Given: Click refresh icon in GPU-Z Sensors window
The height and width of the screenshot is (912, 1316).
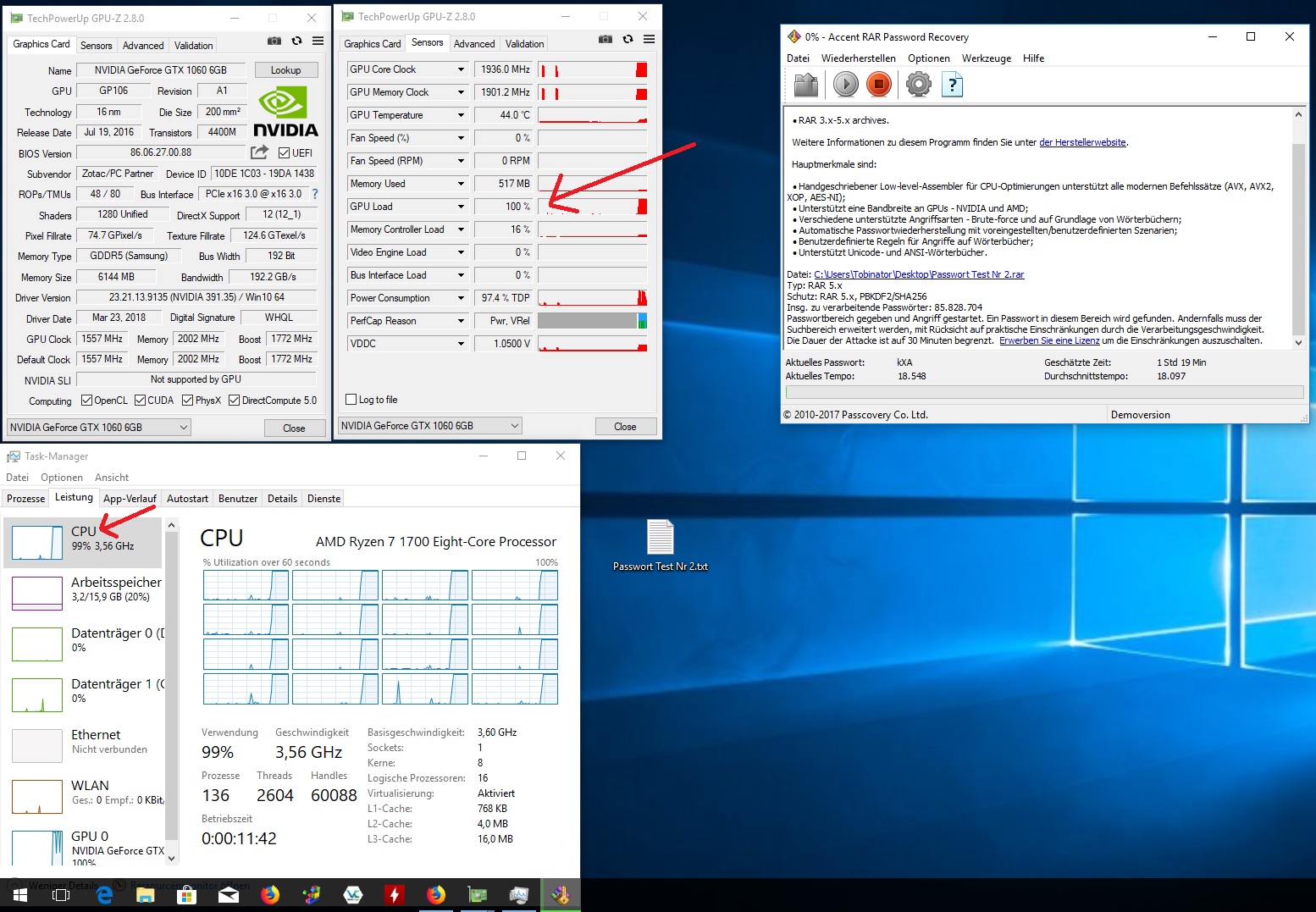Looking at the screenshot, I should point(628,39).
